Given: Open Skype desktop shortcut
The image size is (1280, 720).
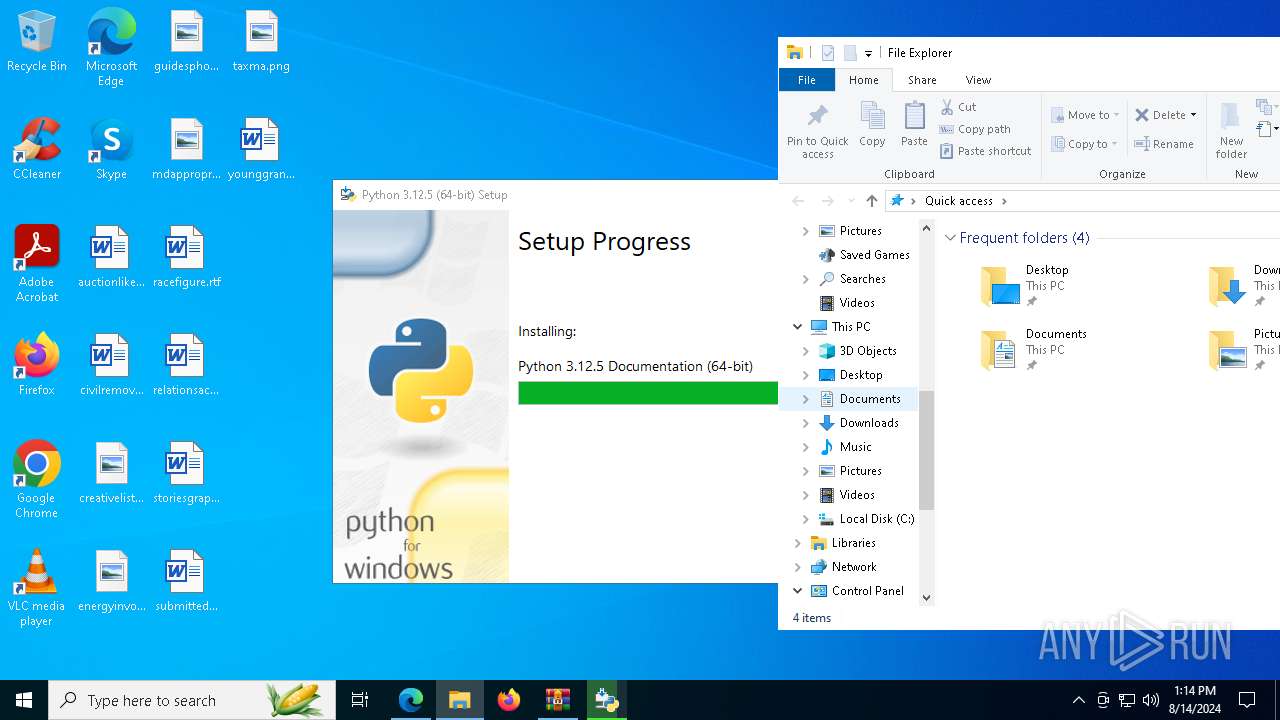Looking at the screenshot, I should pos(111,149).
